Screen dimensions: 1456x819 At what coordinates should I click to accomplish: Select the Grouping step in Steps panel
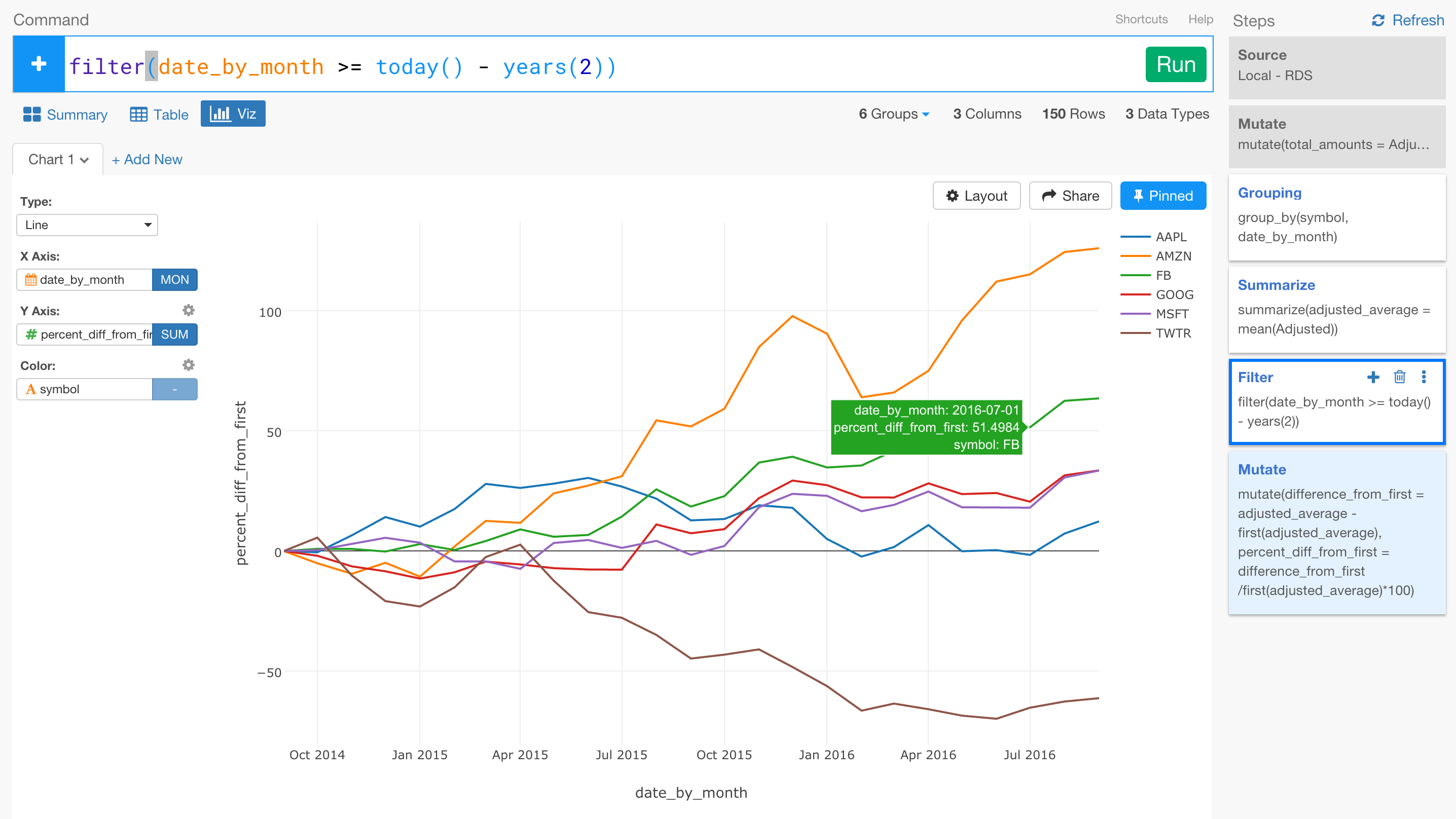(1337, 216)
